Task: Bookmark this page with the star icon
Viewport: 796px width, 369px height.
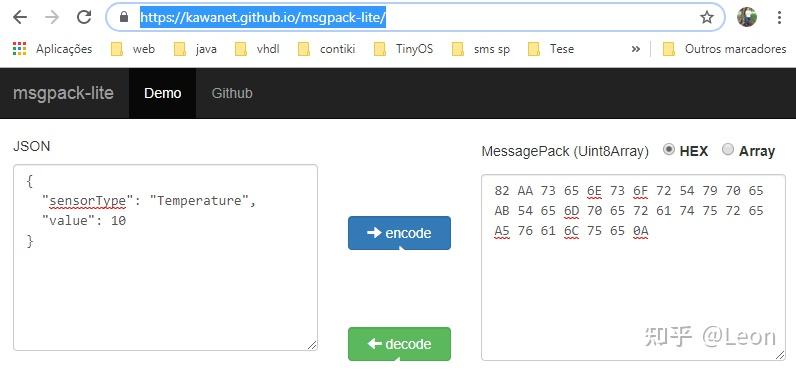Action: click(707, 18)
